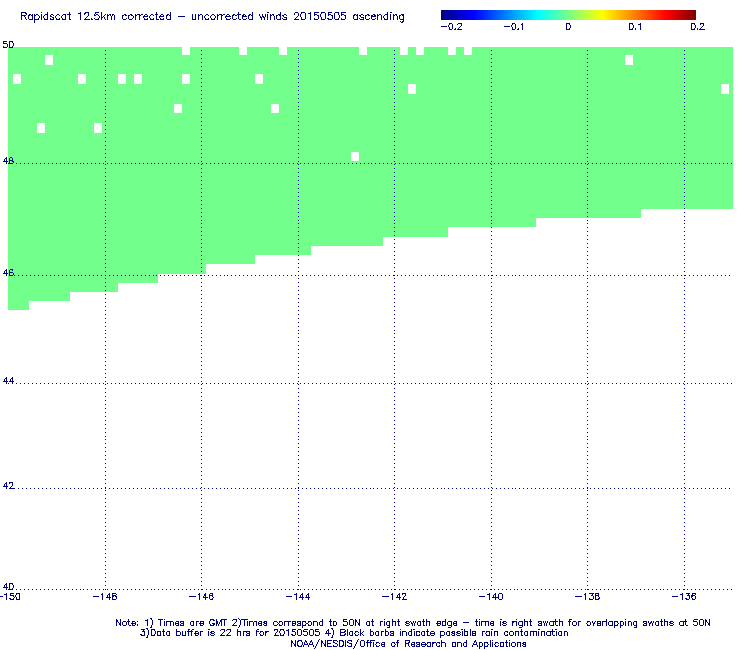Click the longitude label '-136'
The height and width of the screenshot is (650, 740).
tap(684, 597)
